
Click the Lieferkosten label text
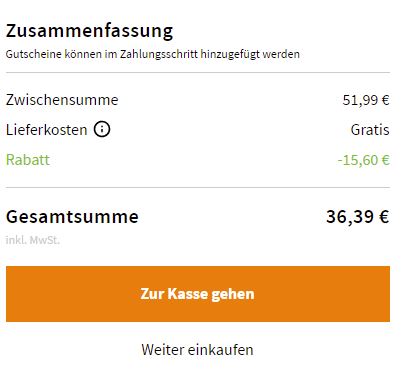(47, 130)
